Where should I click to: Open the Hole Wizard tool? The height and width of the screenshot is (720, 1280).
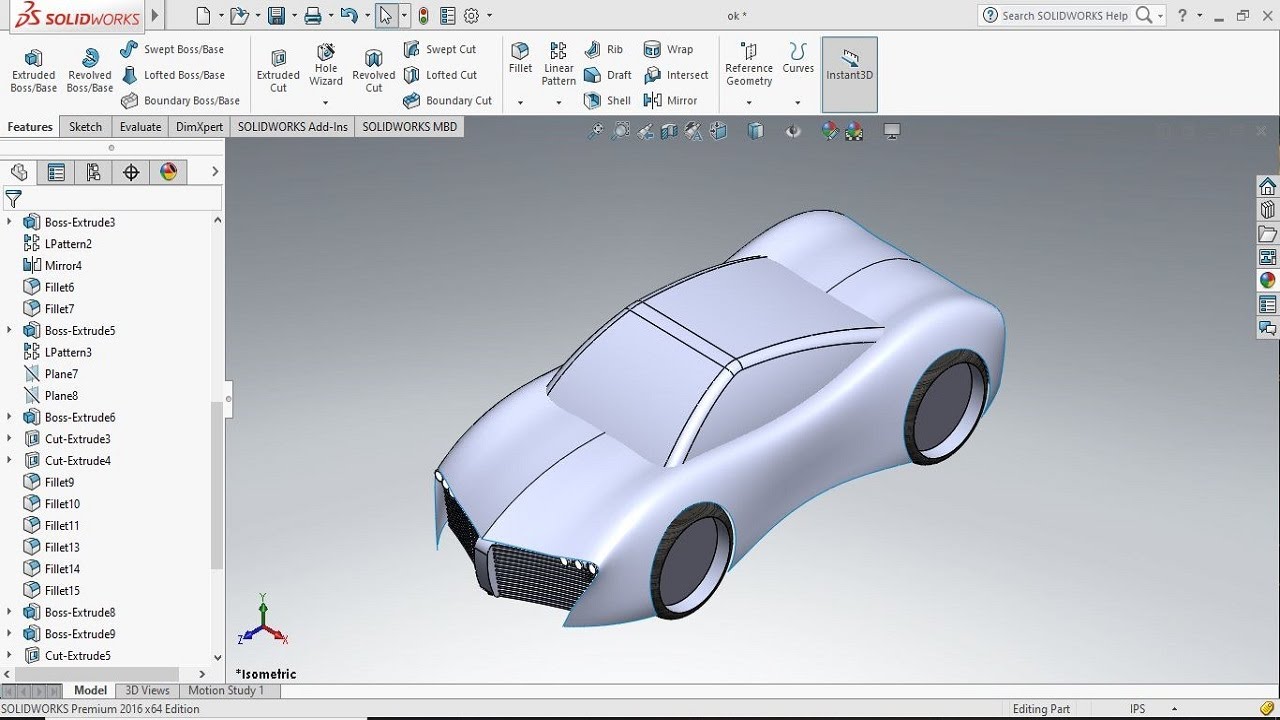pos(326,65)
